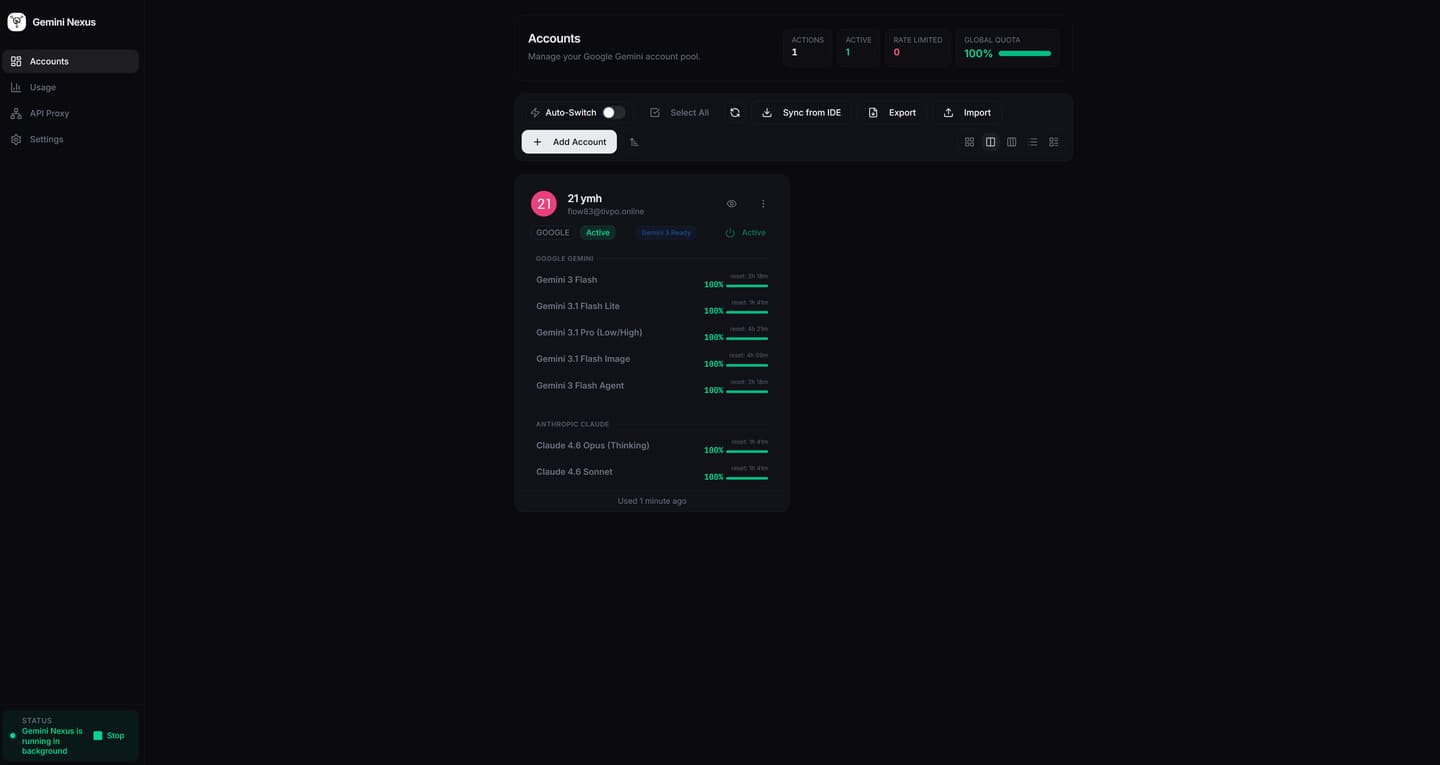The height and width of the screenshot is (765, 1440).
Task: Click the Gemini 3.1 Pro (Low/High) row
Action: tap(652, 333)
